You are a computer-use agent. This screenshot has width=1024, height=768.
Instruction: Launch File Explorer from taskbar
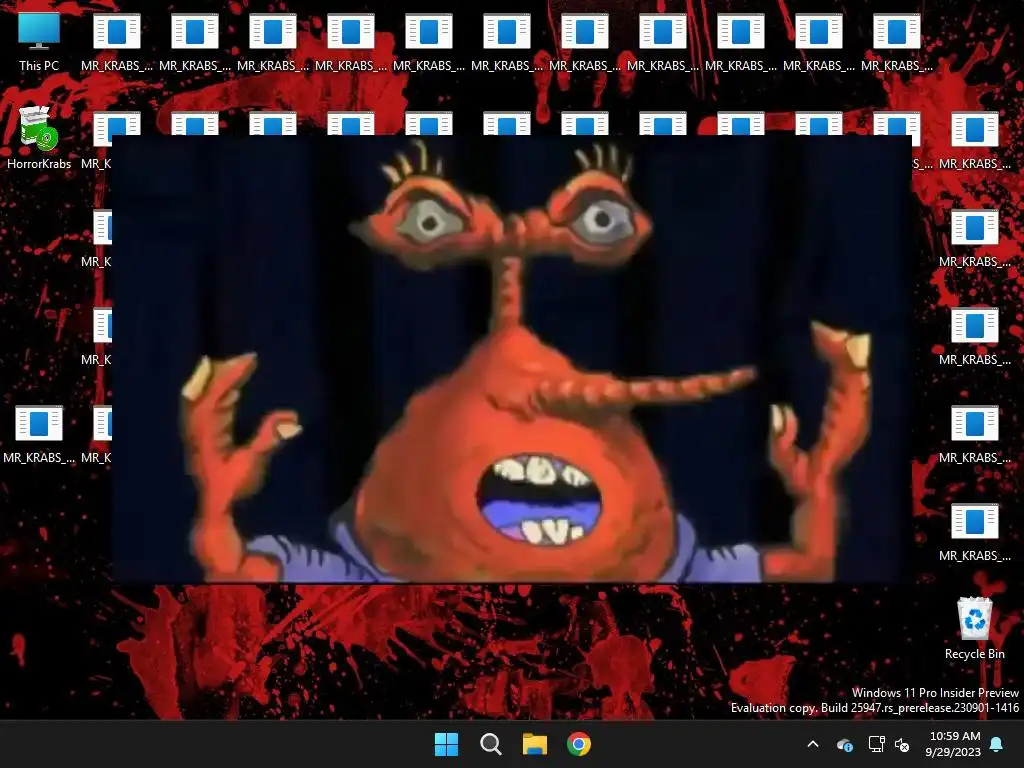(535, 744)
